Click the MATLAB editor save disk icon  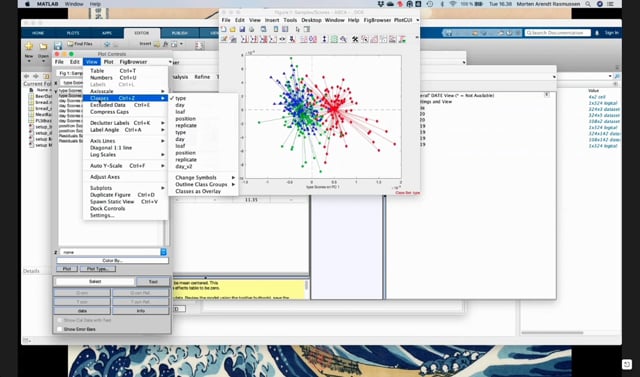58,46
